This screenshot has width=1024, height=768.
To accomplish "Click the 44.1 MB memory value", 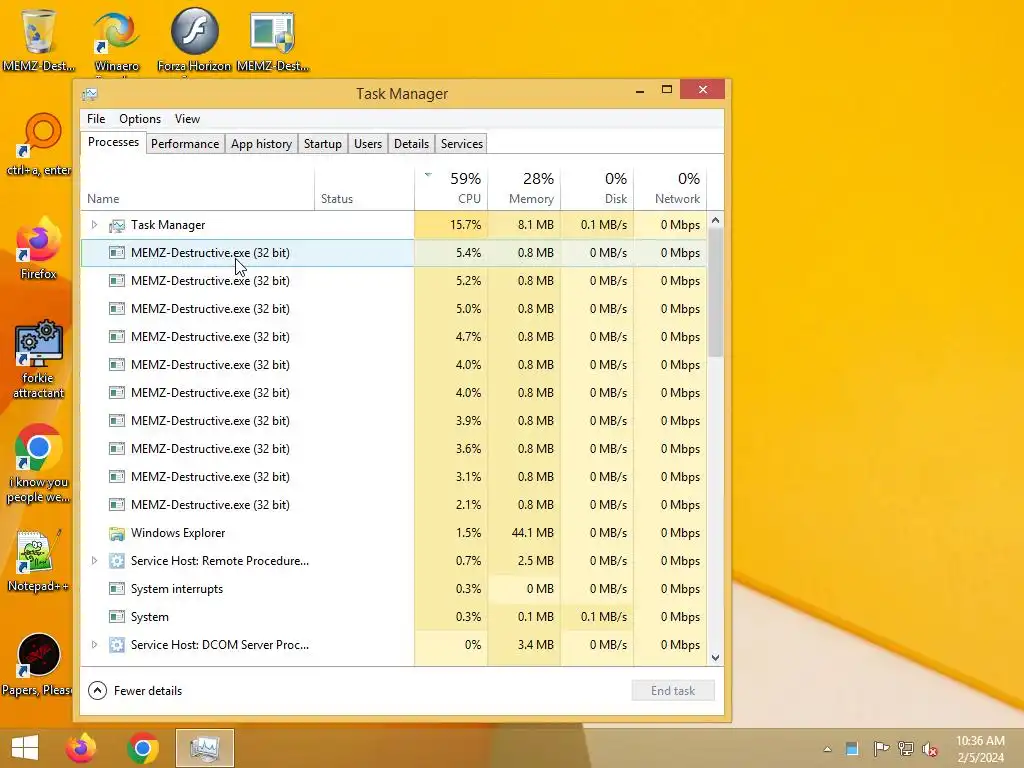I will click(532, 533).
